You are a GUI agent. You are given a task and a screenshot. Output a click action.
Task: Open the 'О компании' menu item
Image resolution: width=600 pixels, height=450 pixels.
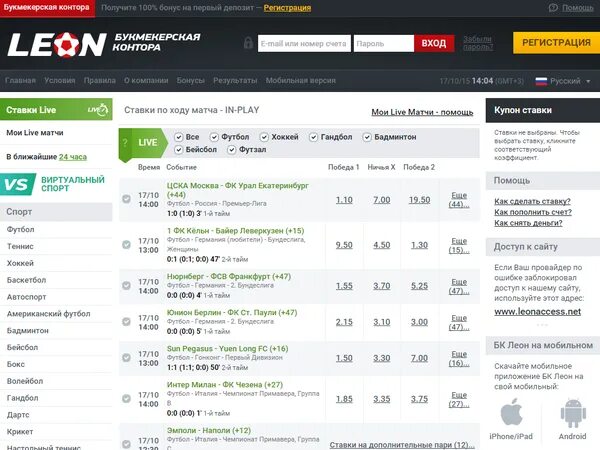point(146,80)
